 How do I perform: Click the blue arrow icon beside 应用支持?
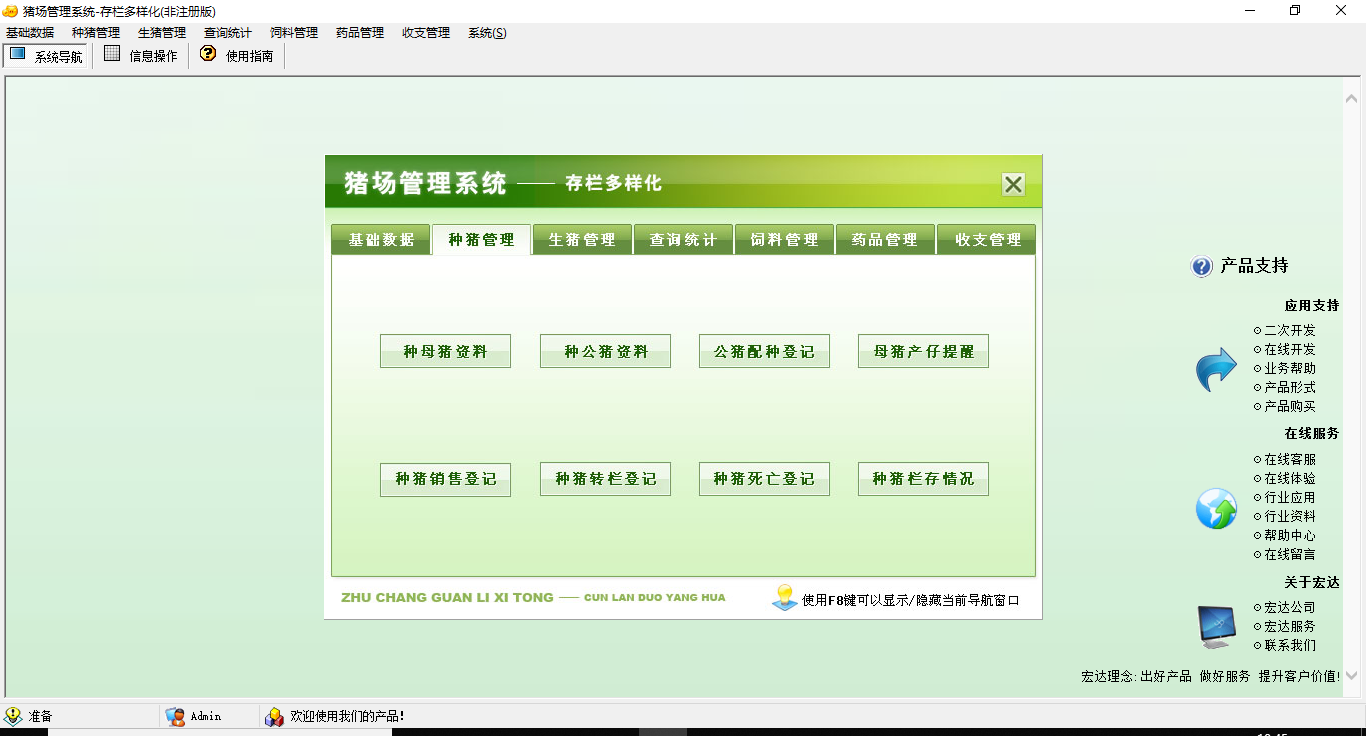coord(1216,369)
